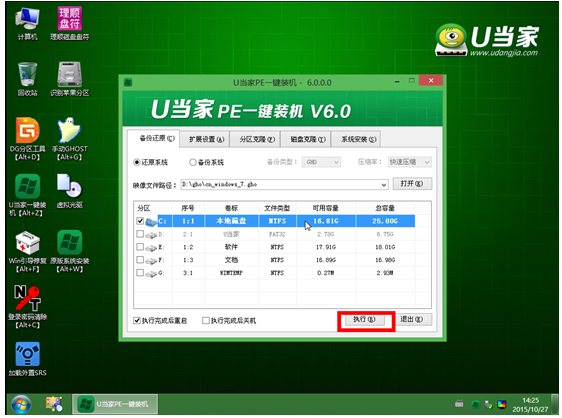Select the 软件 volume label cell
This screenshot has height=418, width=562.
[x=231, y=247]
